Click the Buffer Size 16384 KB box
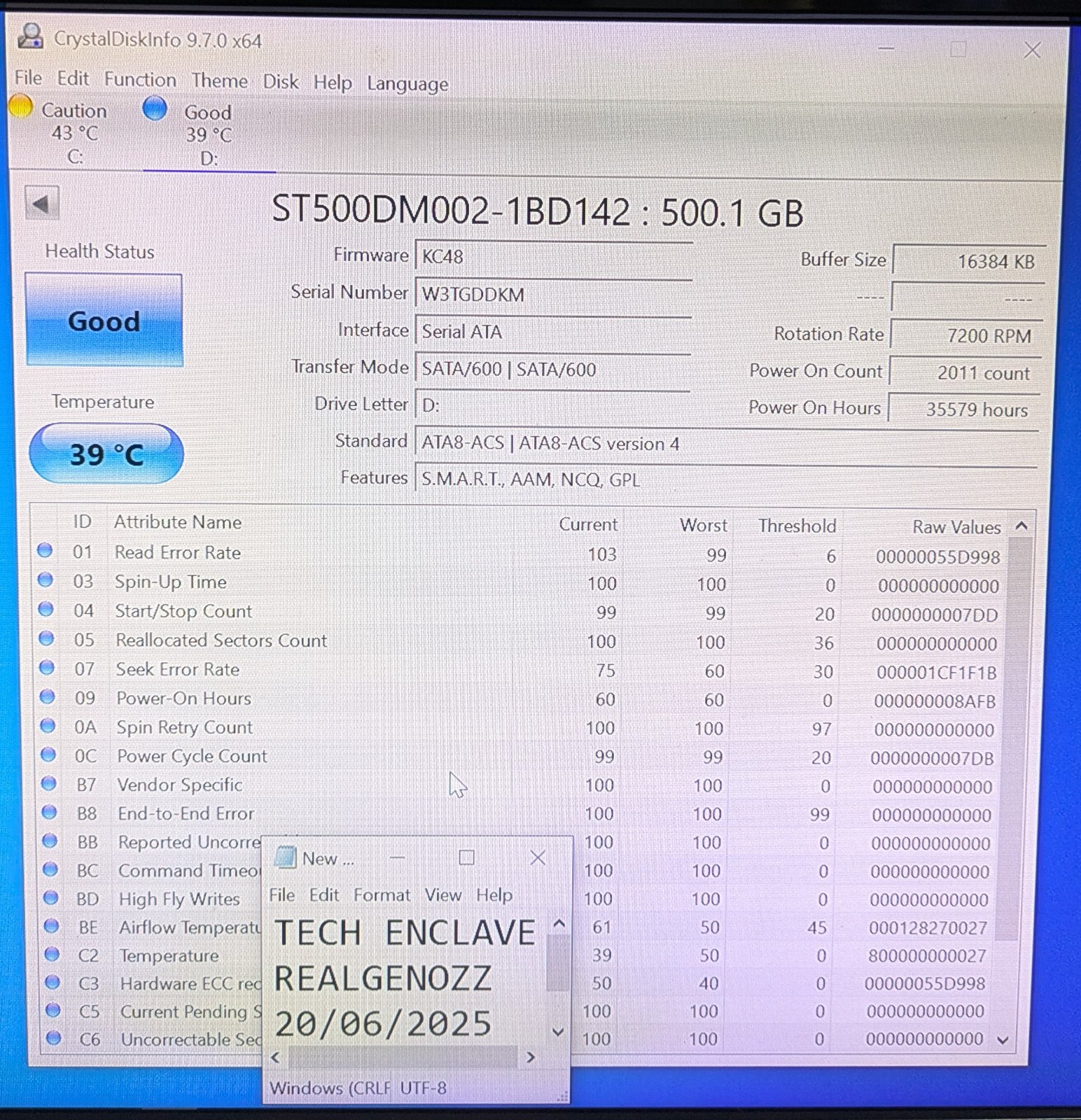Screen dimensions: 1081x1120 pyautogui.click(x=969, y=260)
